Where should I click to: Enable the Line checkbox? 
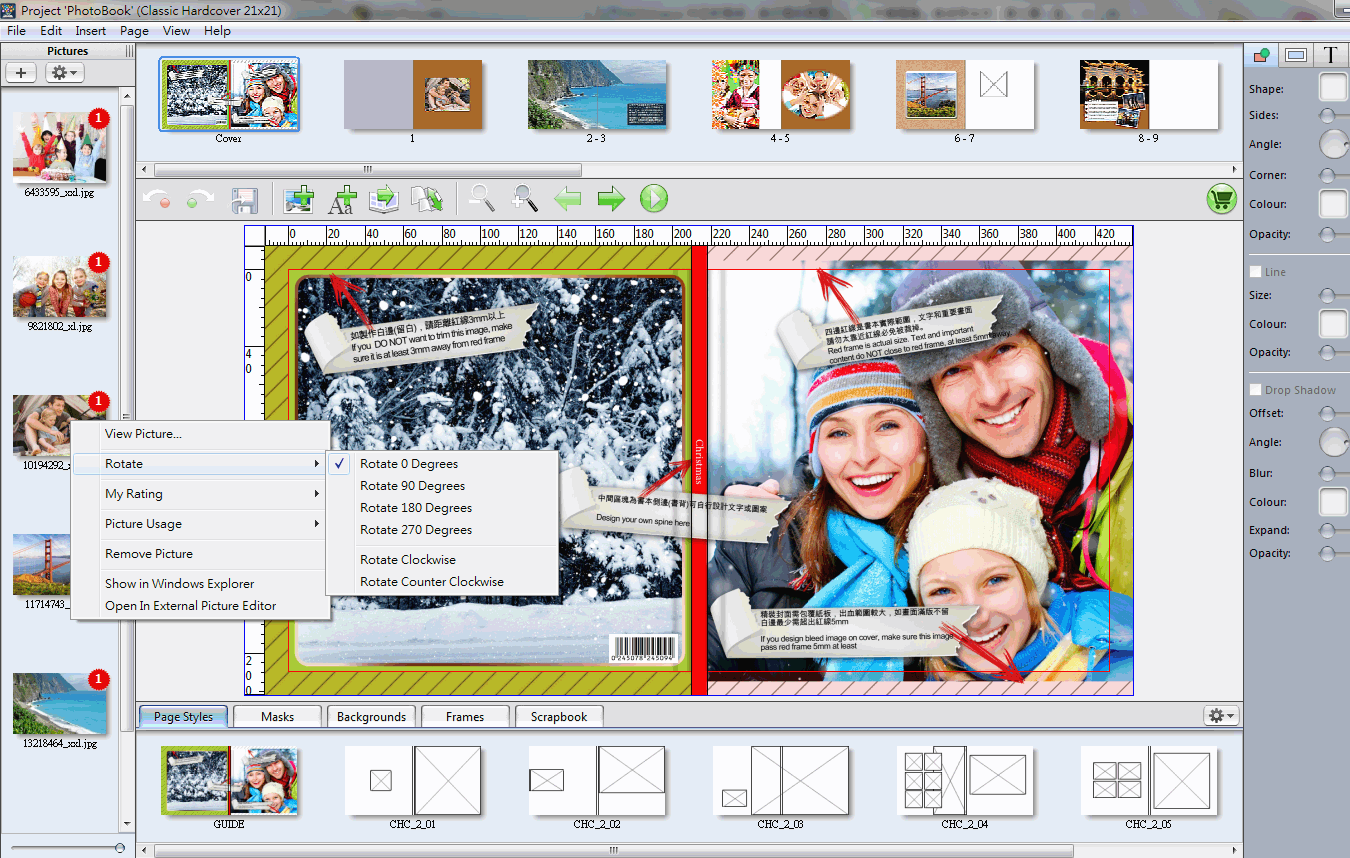1256,272
